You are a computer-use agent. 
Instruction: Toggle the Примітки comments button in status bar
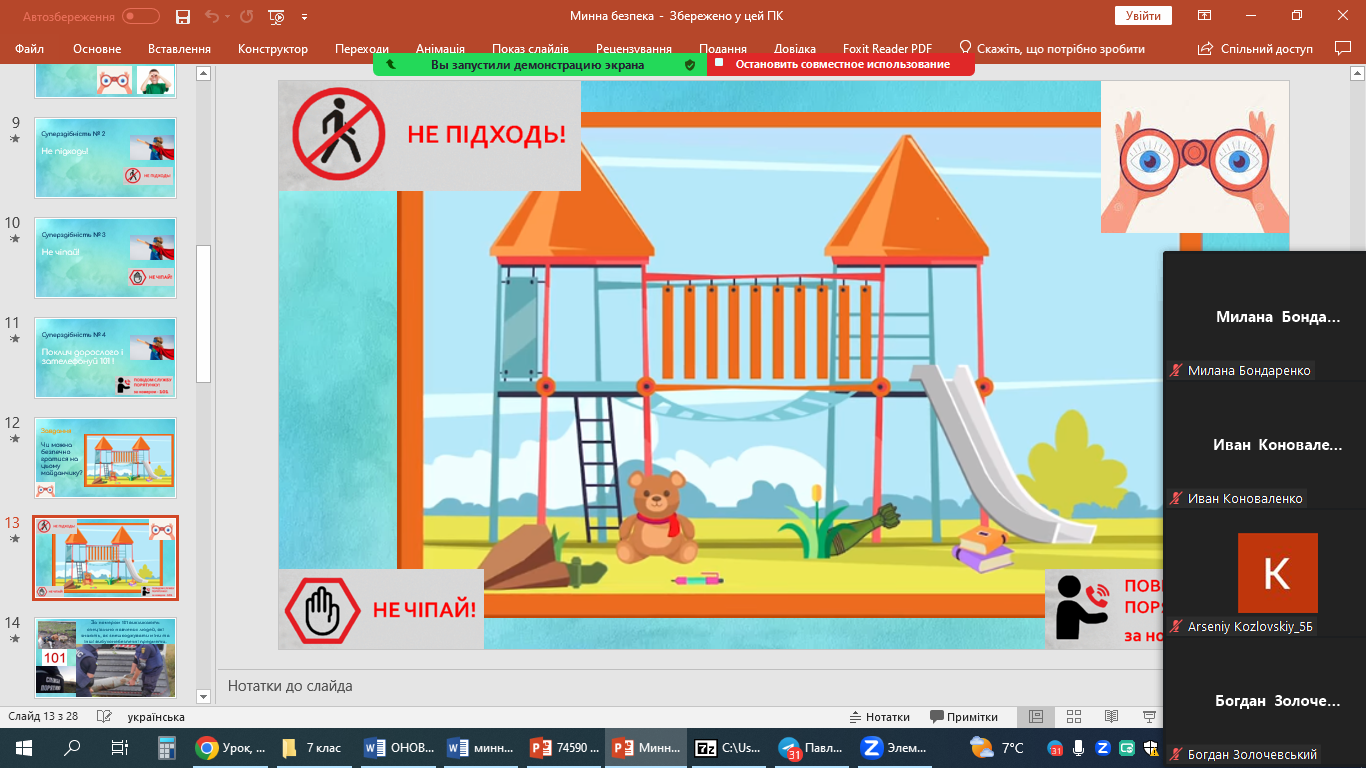pos(964,717)
